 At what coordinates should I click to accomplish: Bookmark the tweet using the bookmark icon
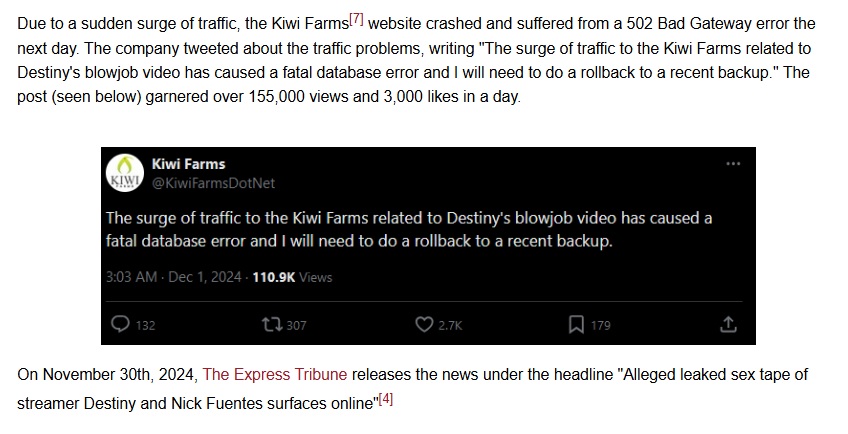pos(577,324)
